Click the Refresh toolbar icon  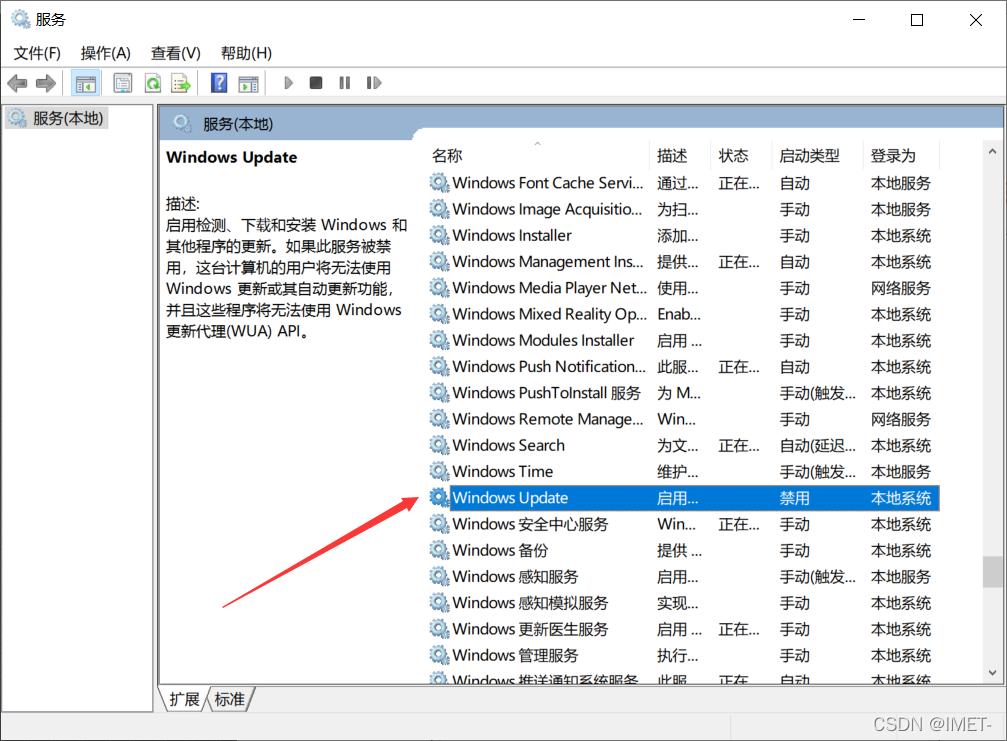(153, 83)
